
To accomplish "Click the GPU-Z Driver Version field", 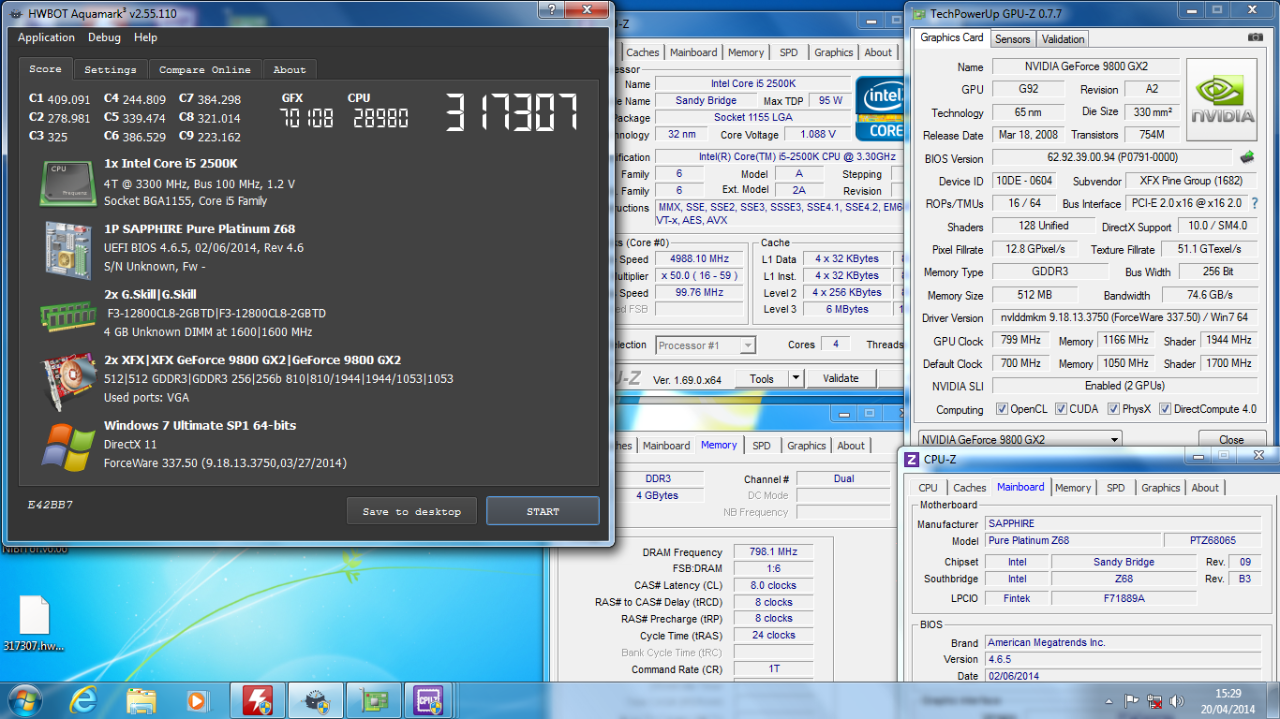I will (1125, 318).
